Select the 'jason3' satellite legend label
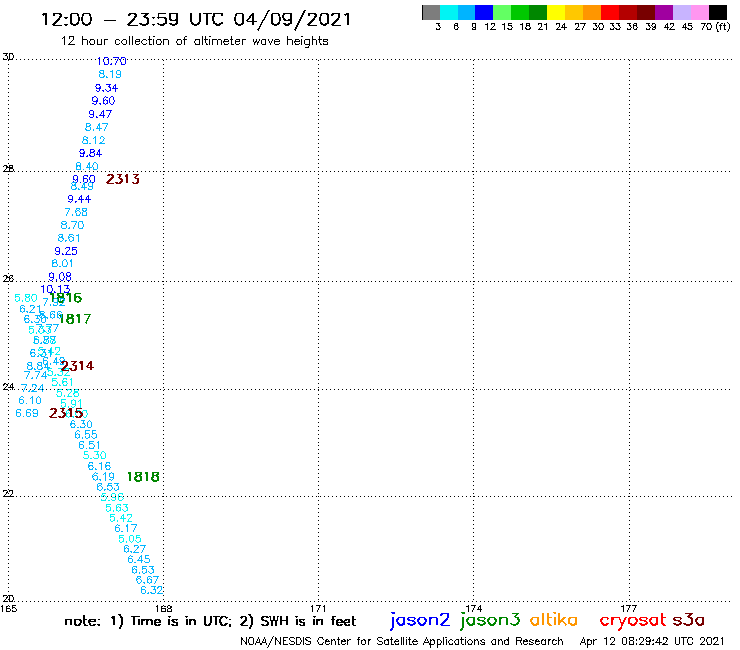 point(490,620)
